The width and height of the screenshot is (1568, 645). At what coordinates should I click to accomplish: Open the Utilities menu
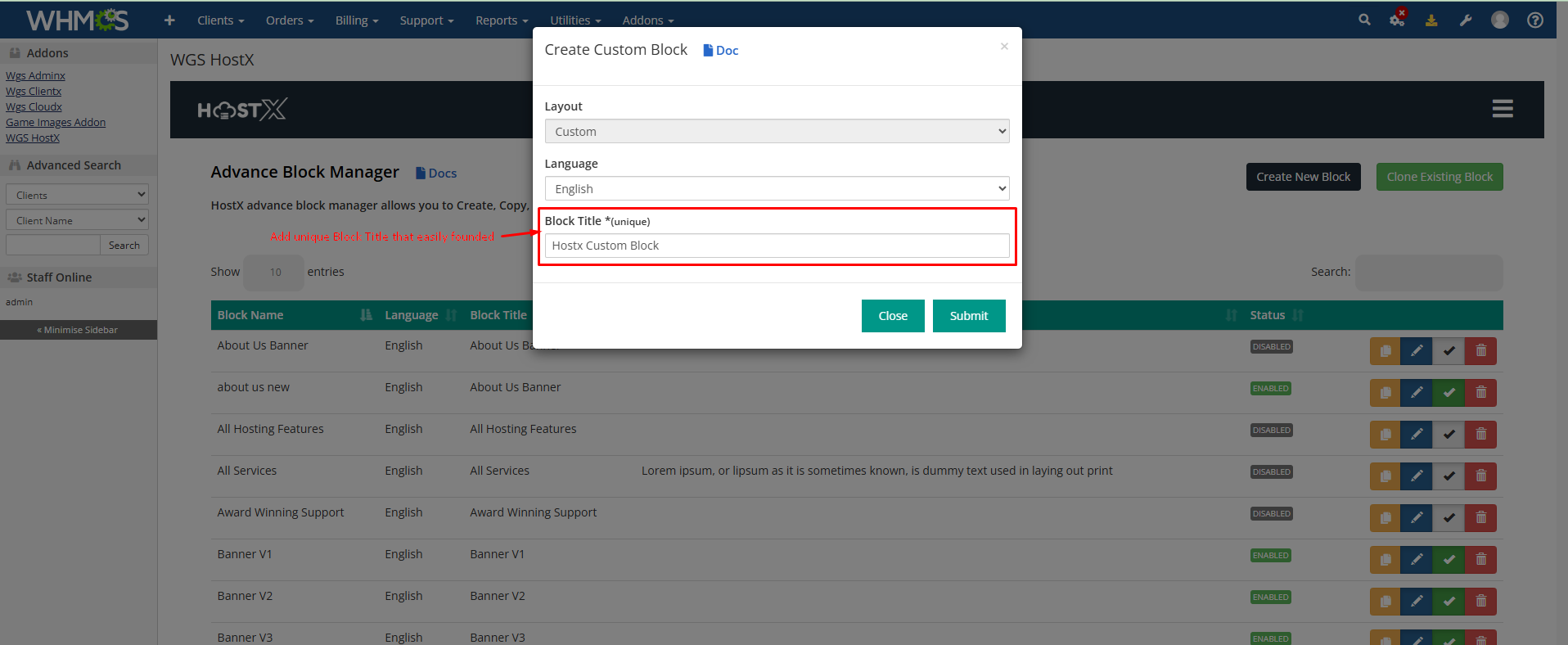coord(574,20)
